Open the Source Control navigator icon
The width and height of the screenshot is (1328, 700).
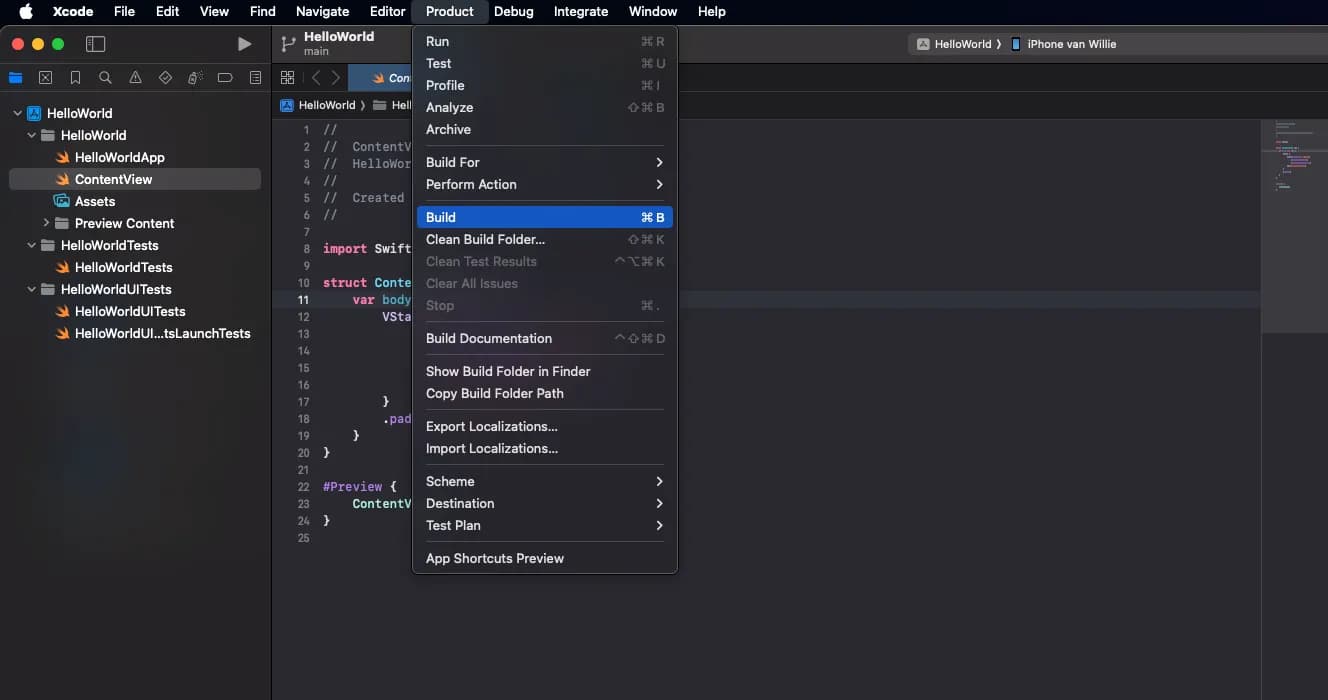pyautogui.click(x=45, y=78)
